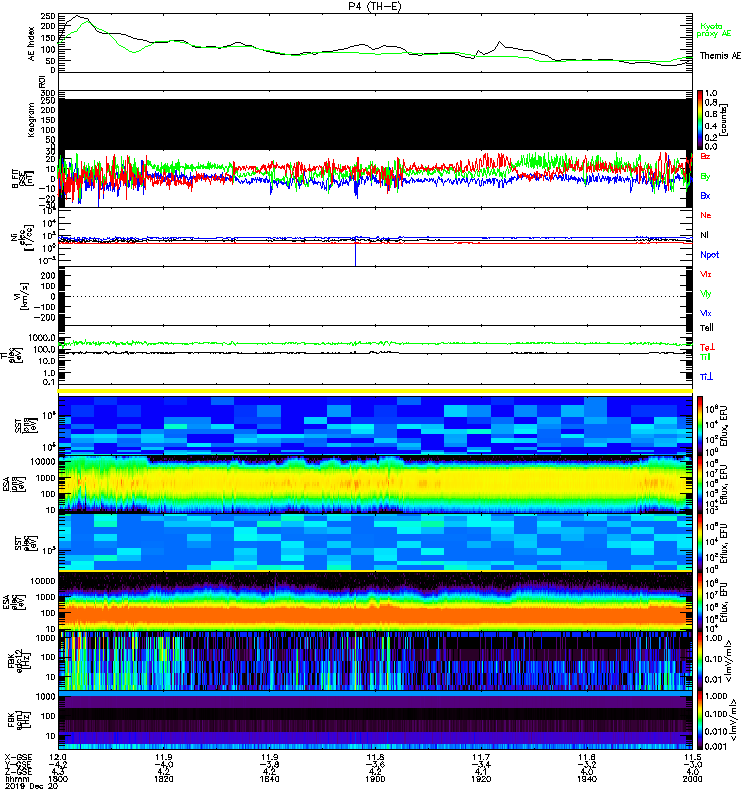
Task: Click the Z-GSE value 4.3
Action: click(x=58, y=772)
